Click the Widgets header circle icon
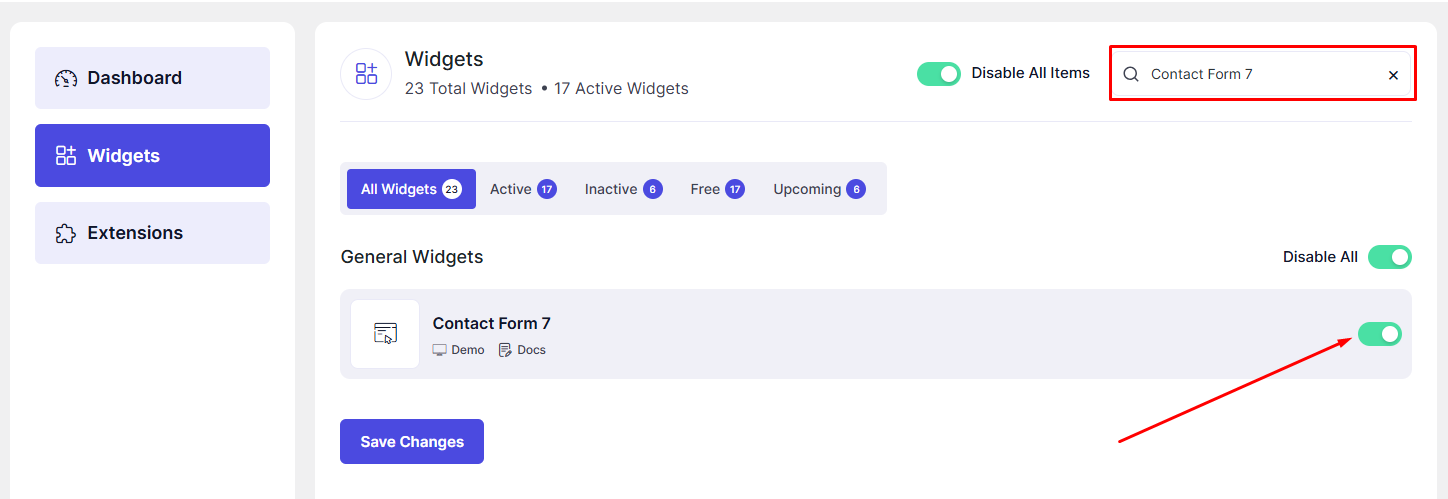Image resolution: width=1448 pixels, height=499 pixels. tap(366, 74)
